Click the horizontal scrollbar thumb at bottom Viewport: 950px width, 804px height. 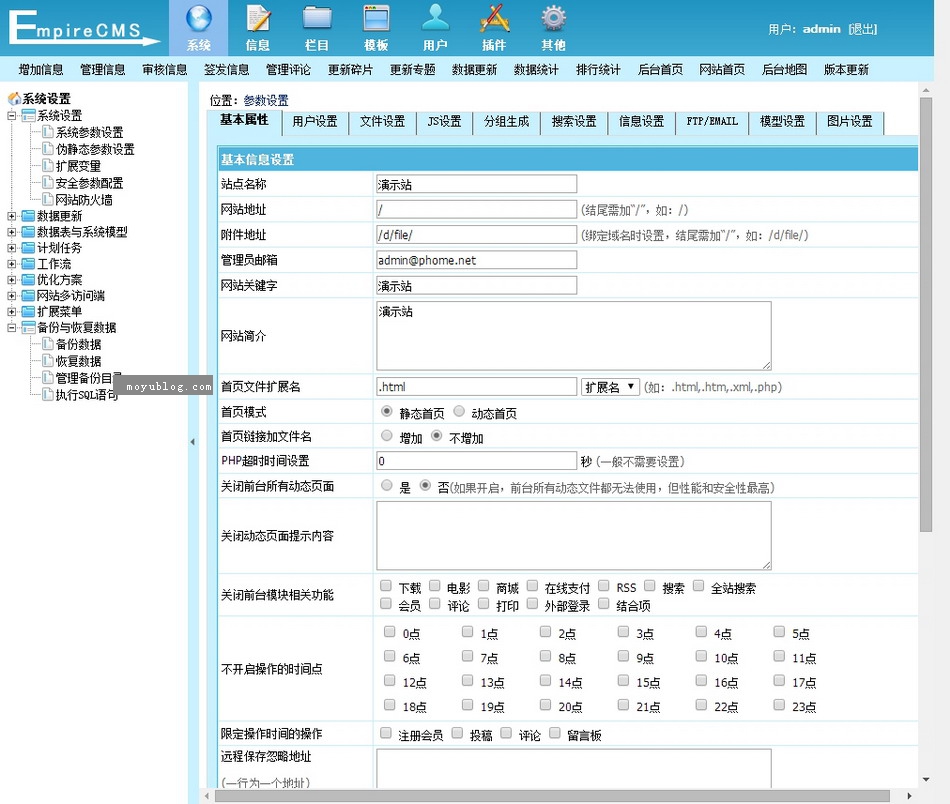click(552, 796)
